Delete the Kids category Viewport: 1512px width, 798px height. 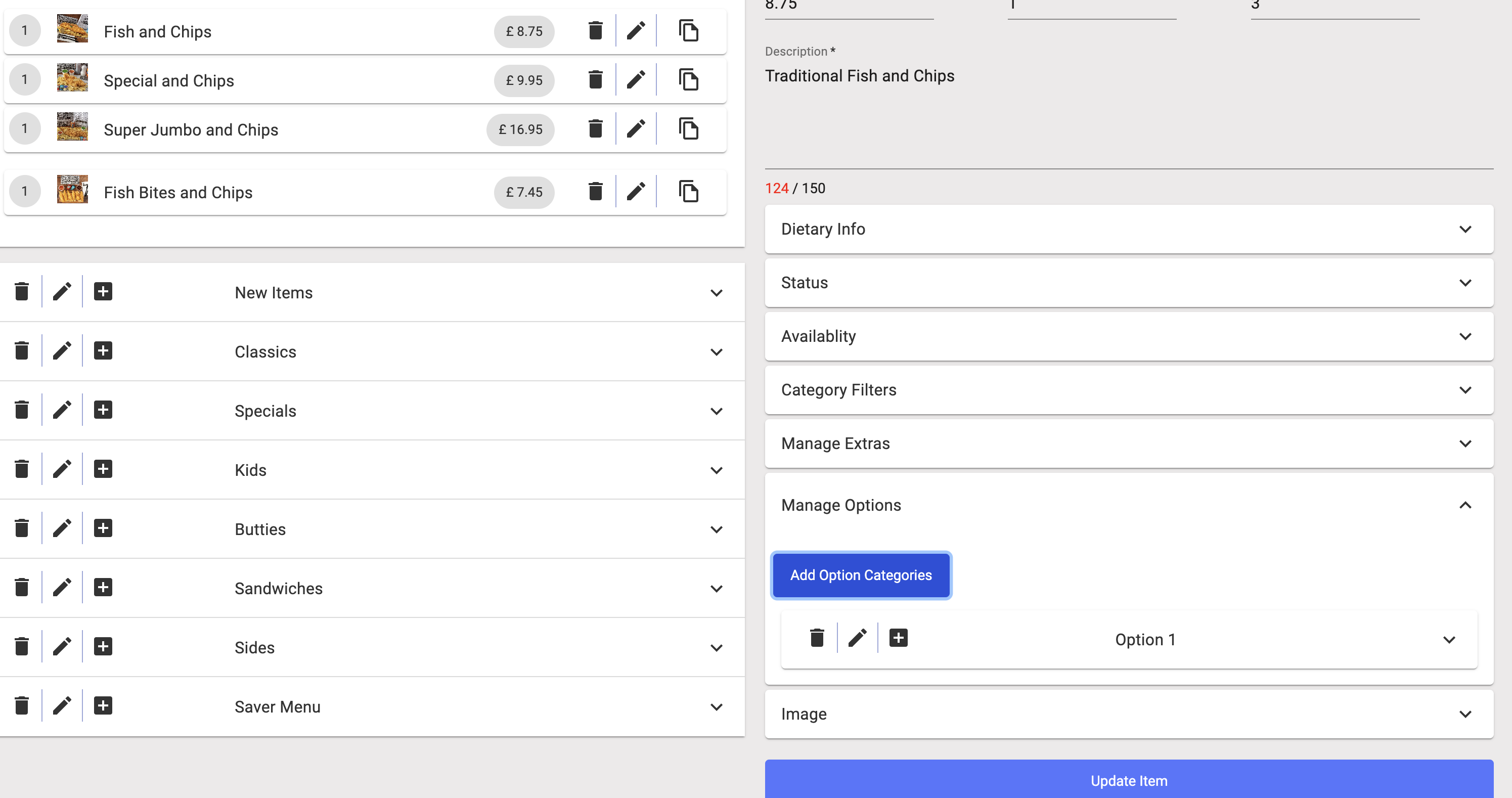click(22, 469)
